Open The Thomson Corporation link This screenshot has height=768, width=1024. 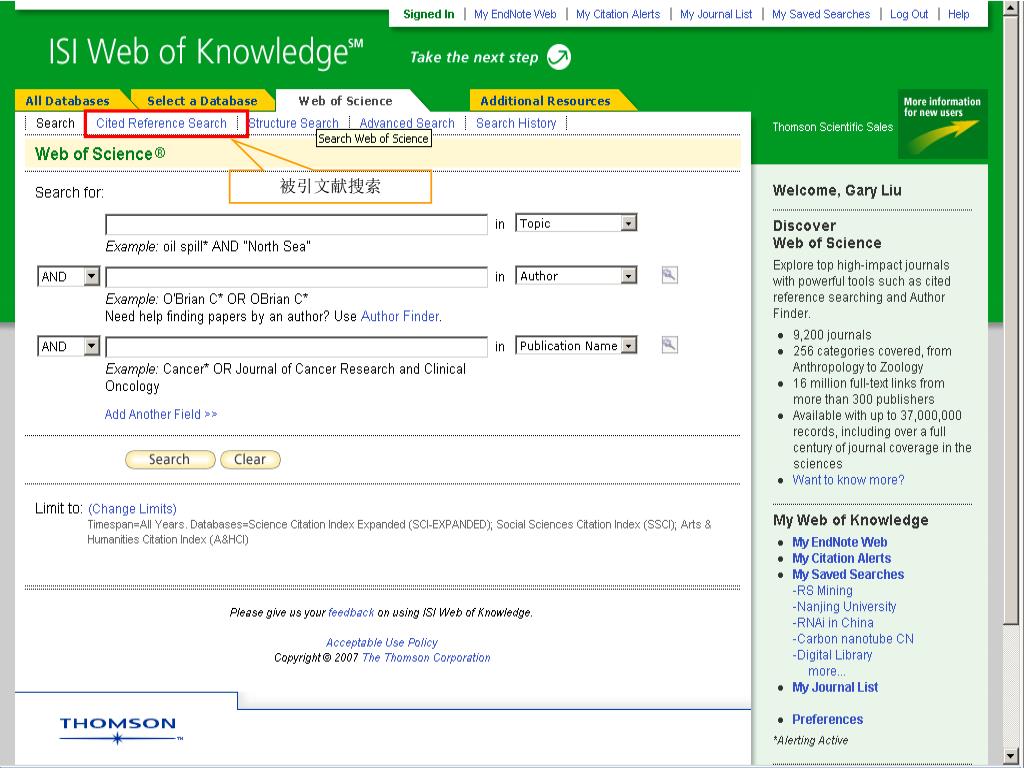coord(426,658)
